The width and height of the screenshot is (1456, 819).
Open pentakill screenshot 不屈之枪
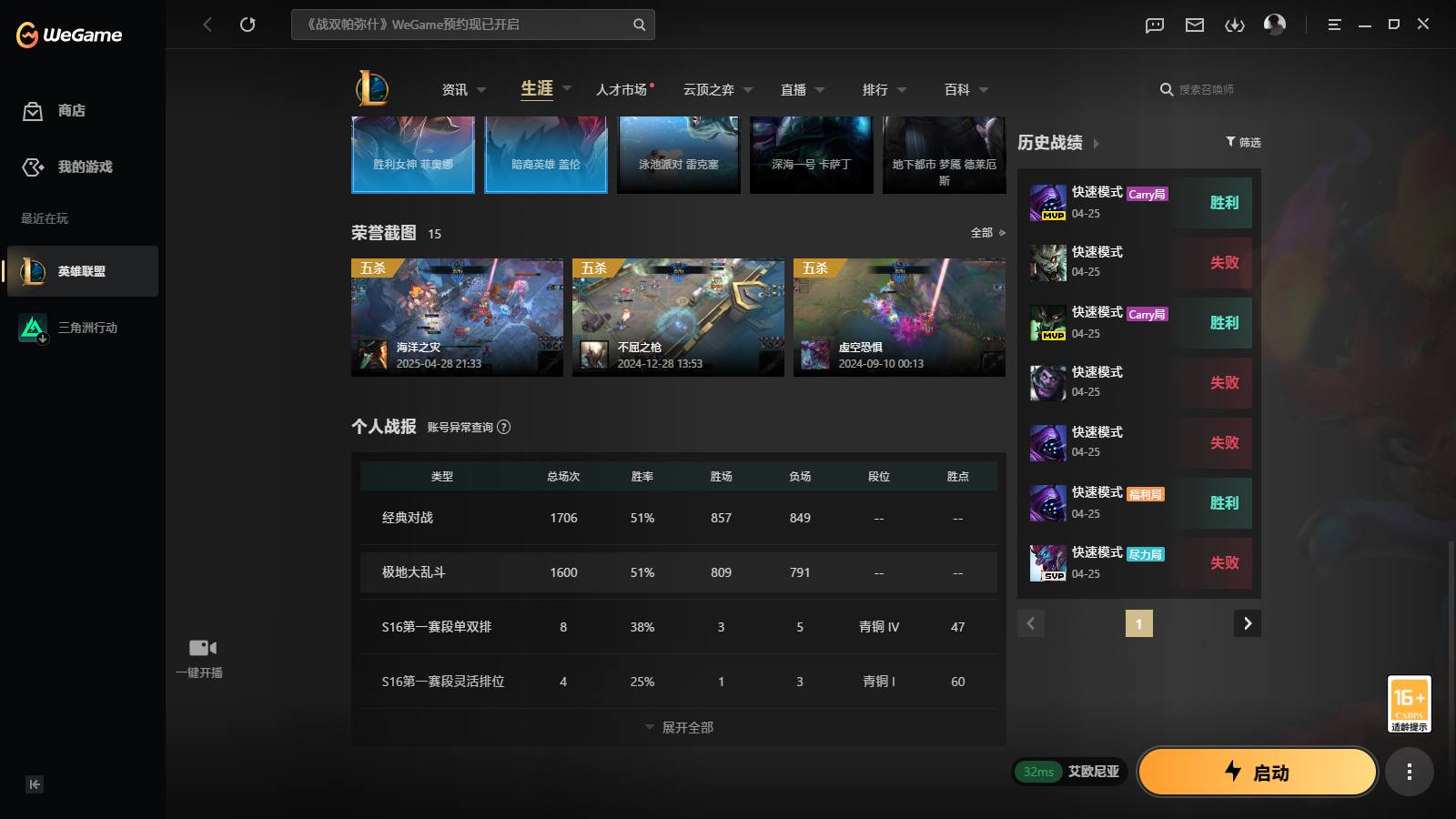[678, 318]
